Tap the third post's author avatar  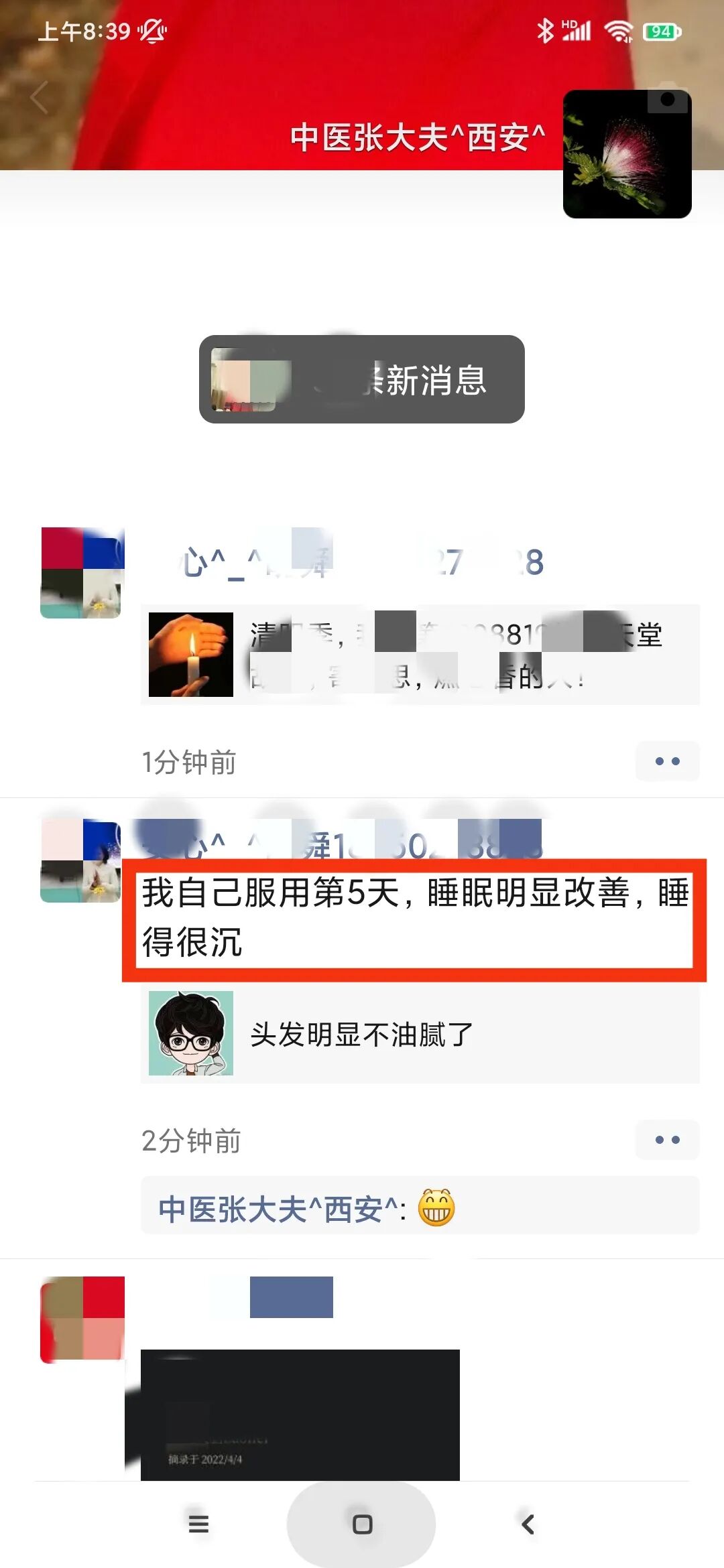point(82,1319)
